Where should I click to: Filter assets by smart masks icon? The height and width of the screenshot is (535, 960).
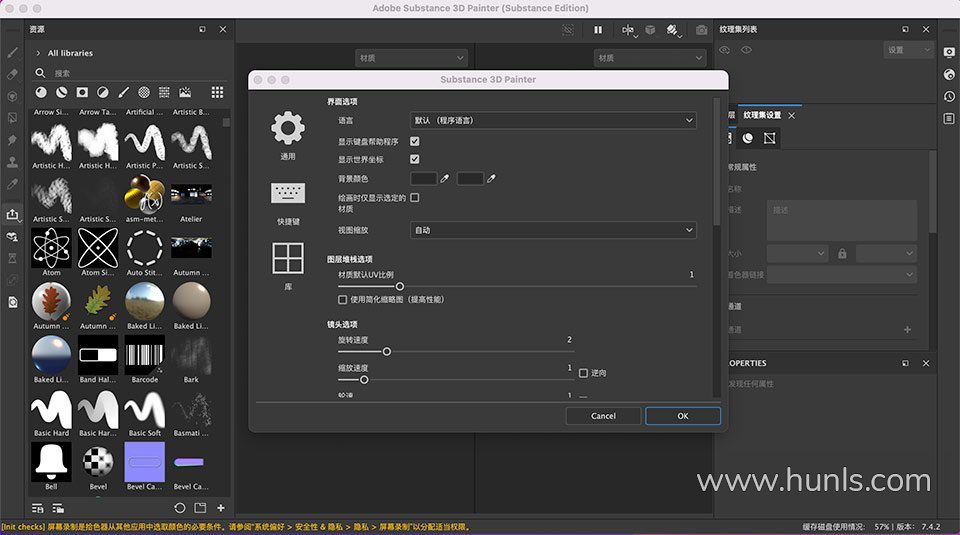coord(82,92)
